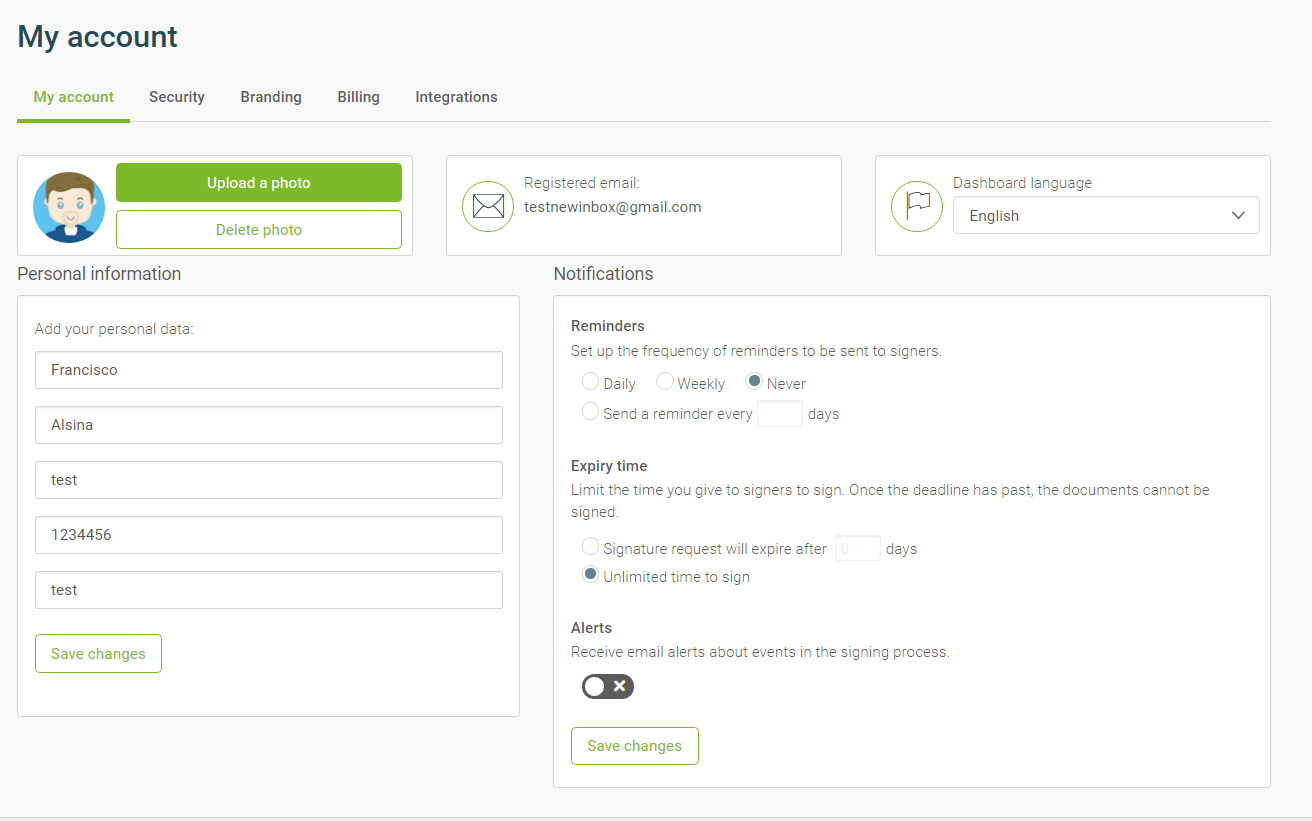The image size is (1312, 821).
Task: Click the My account page heading
Action: point(98,37)
